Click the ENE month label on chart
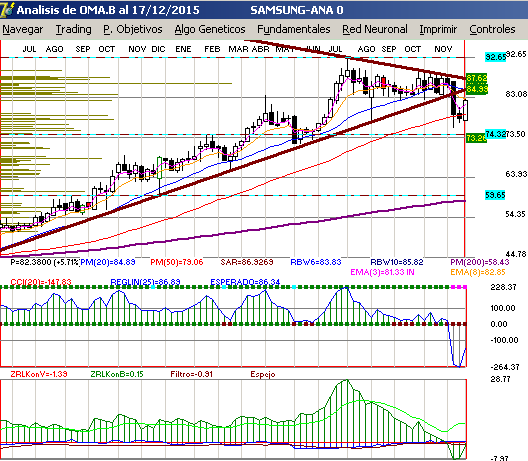528x461 pixels. click(x=183, y=49)
